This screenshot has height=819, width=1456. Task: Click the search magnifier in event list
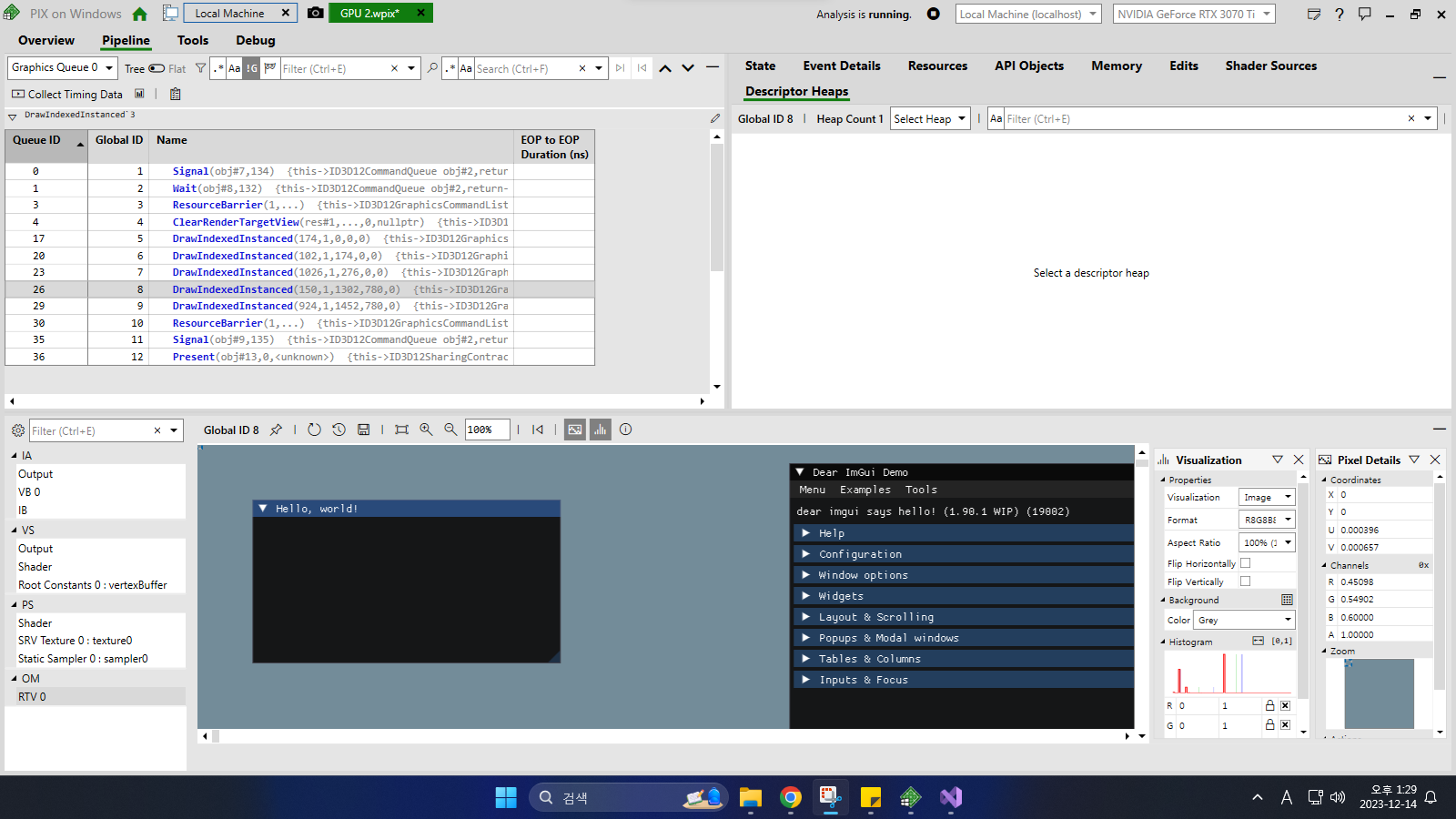point(432,68)
